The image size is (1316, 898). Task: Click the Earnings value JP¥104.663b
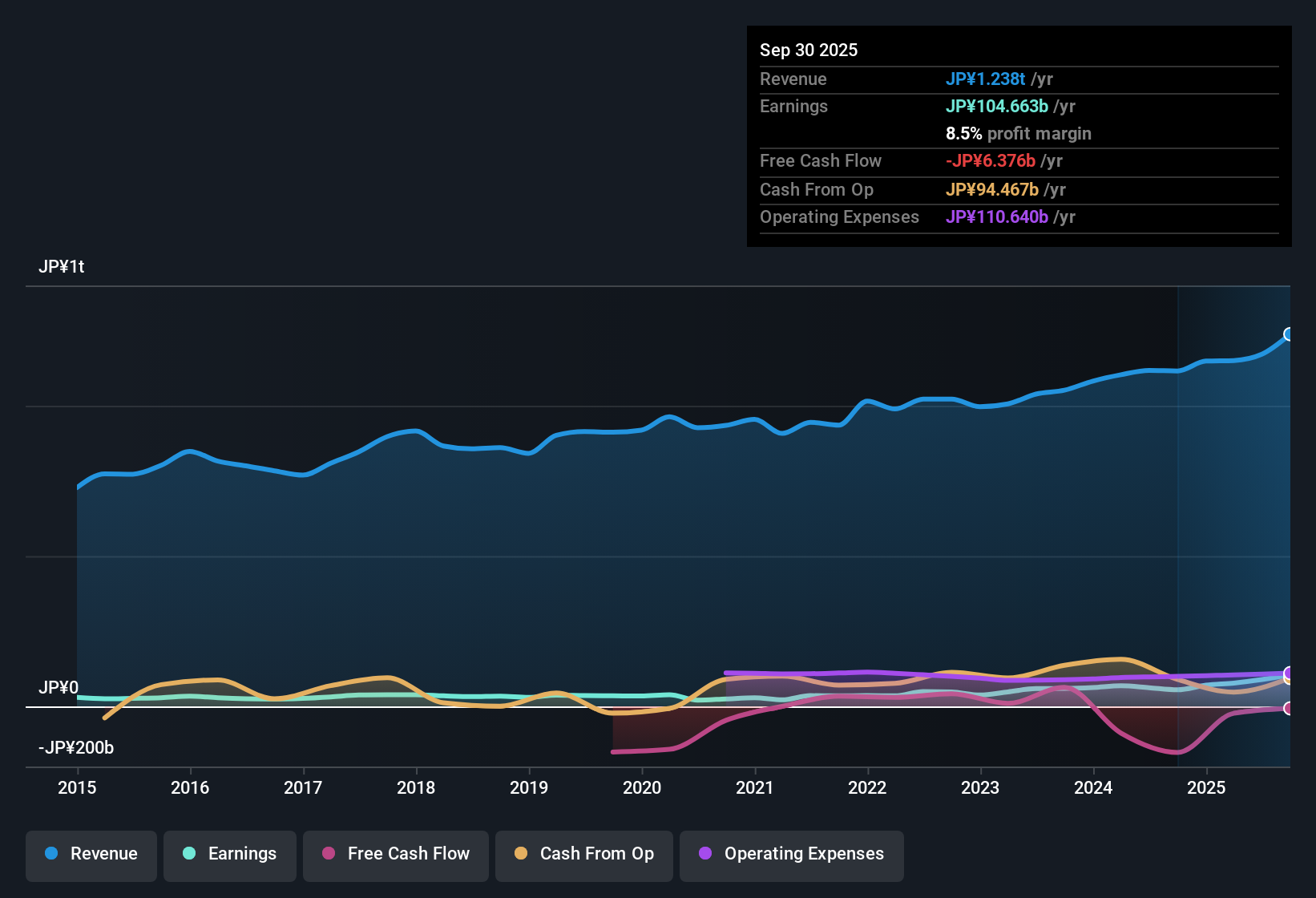click(x=998, y=106)
